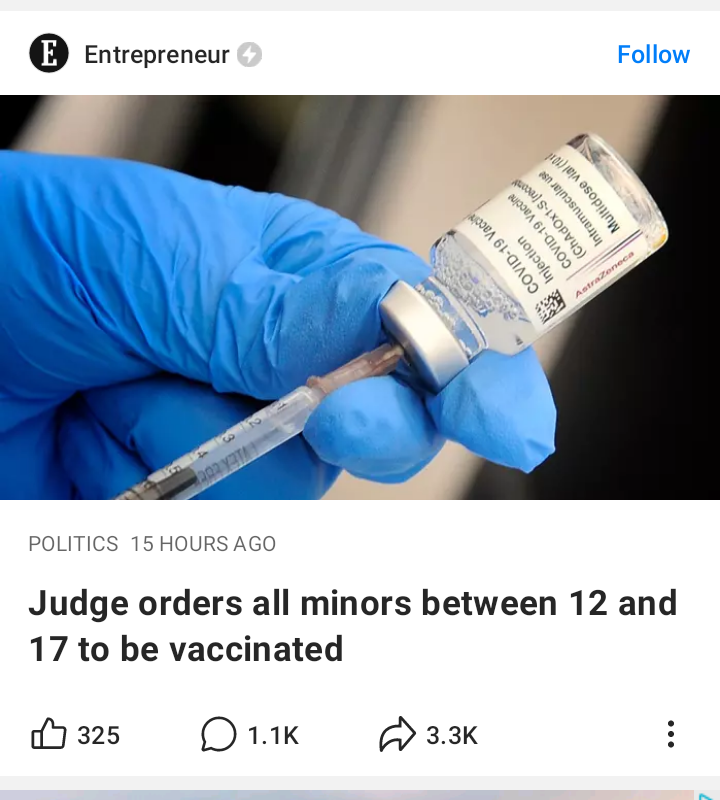Open comments via the speech bubble icon
Viewport: 720px width, 800px height.
(218, 735)
